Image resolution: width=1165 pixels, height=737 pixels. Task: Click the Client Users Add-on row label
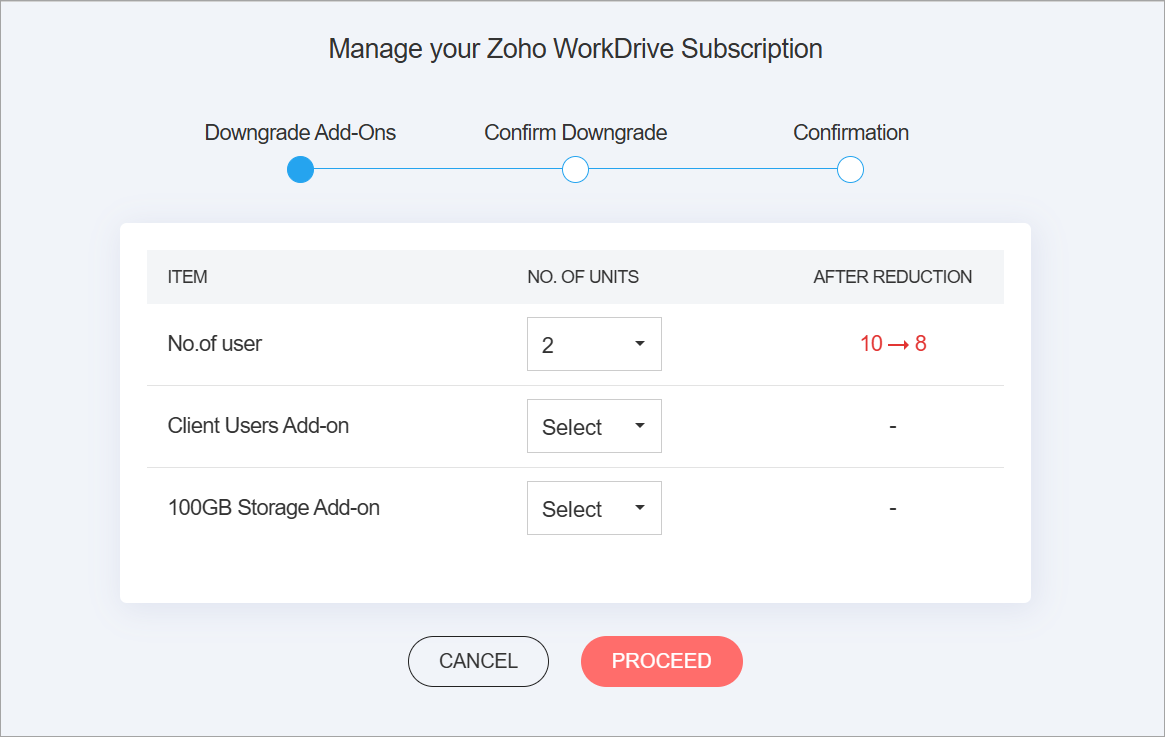pyautogui.click(x=258, y=426)
